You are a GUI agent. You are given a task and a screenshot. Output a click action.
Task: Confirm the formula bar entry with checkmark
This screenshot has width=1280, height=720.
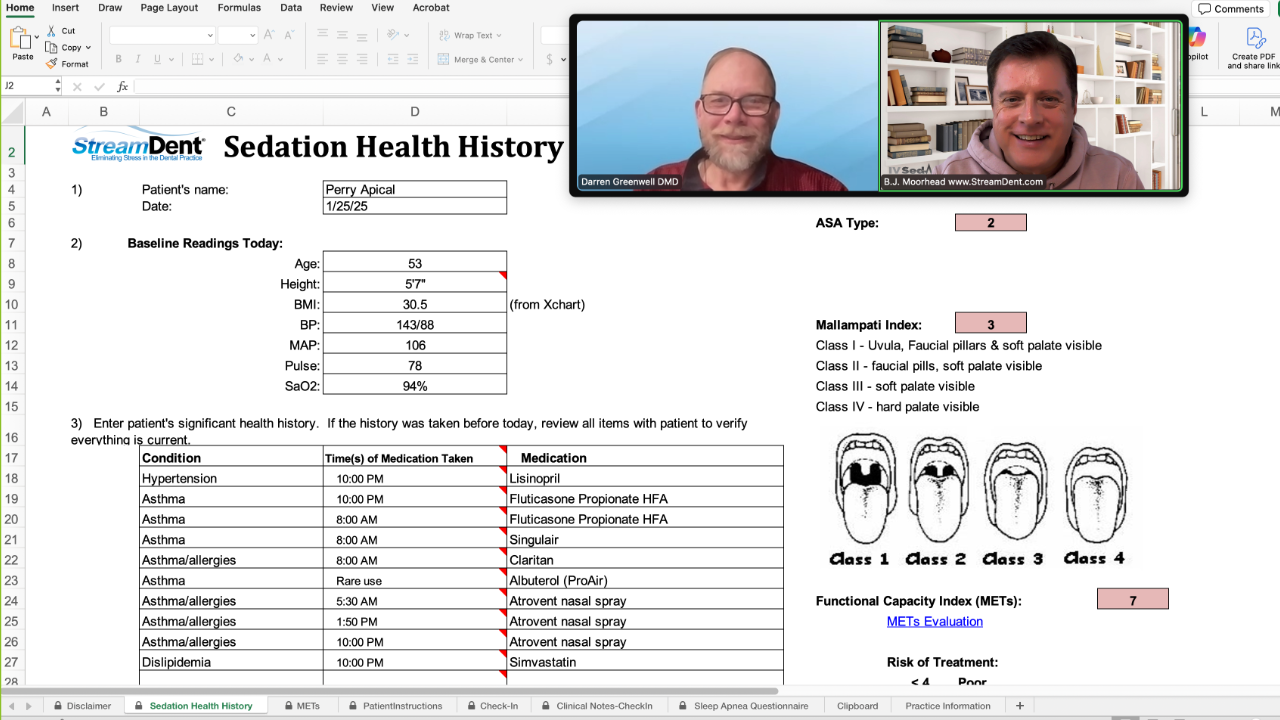point(98,86)
